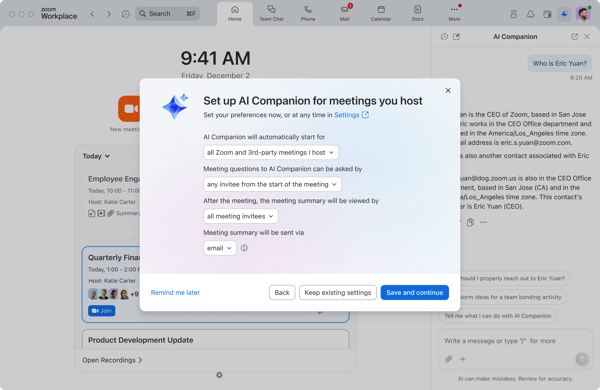Open 'all meeting invitees' dropdown
The image size is (600, 390).
point(241,216)
